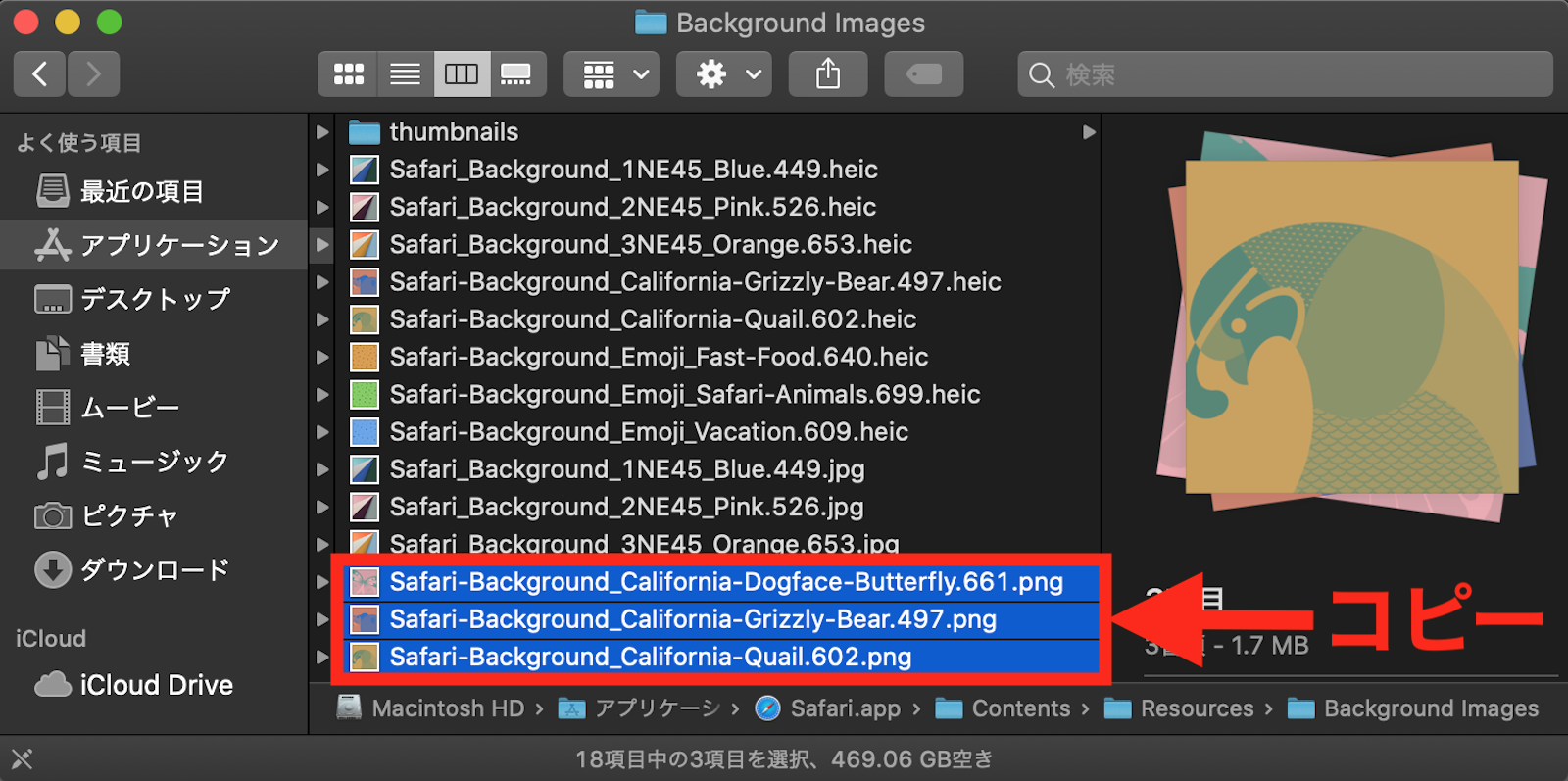Open ピクチャ in the sidebar
1568x781 pixels.
[x=154, y=515]
